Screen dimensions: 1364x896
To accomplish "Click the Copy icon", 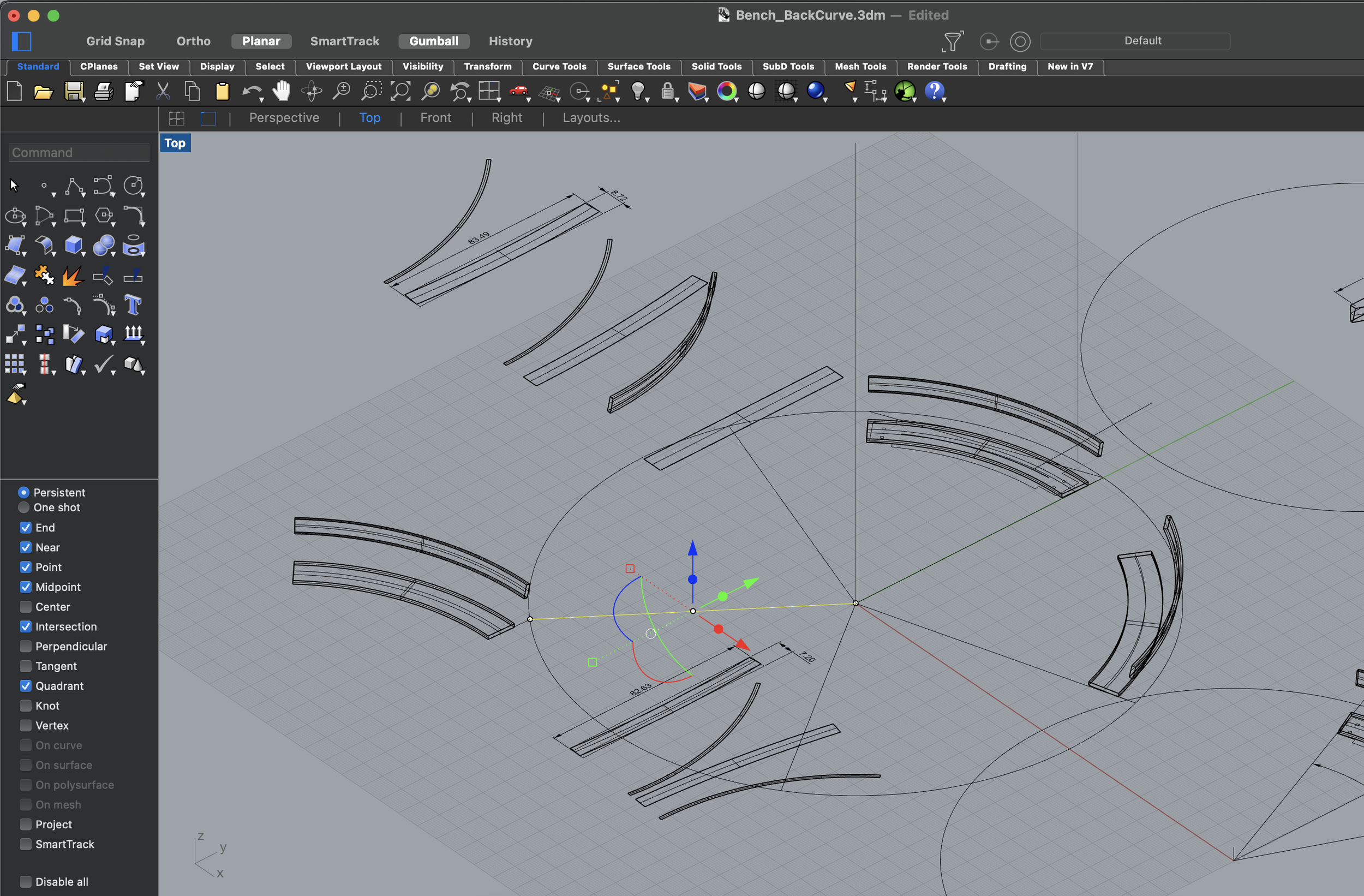I will tap(193, 91).
